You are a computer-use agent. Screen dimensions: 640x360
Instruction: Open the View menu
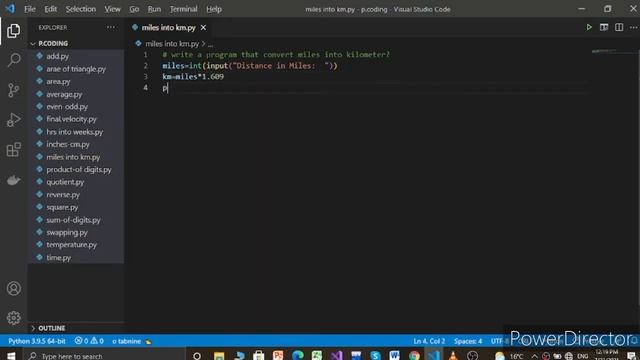tap(112, 9)
